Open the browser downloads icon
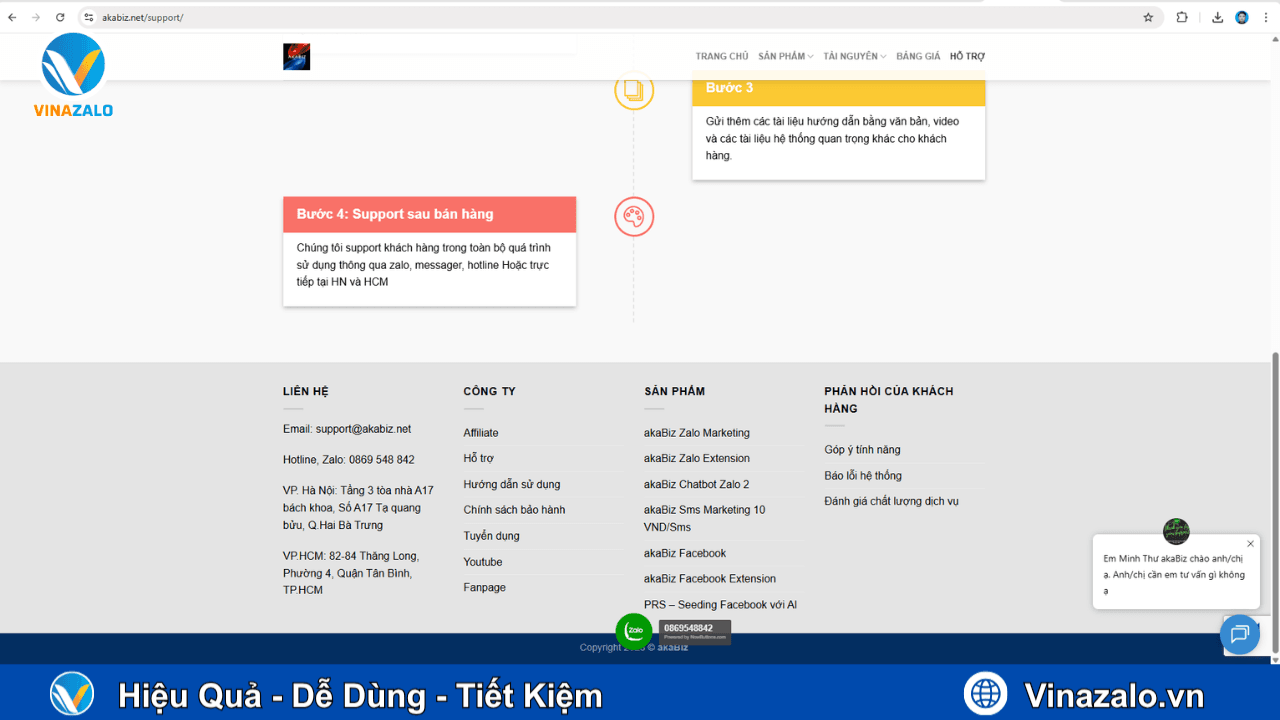 (1217, 17)
